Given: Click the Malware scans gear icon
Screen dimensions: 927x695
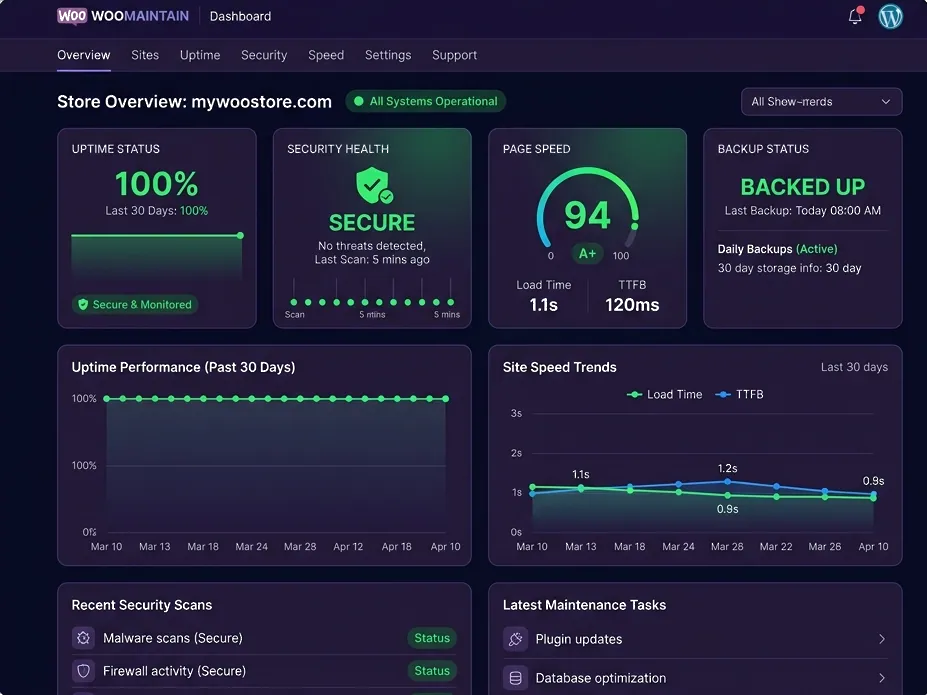Looking at the screenshot, I should (83, 638).
